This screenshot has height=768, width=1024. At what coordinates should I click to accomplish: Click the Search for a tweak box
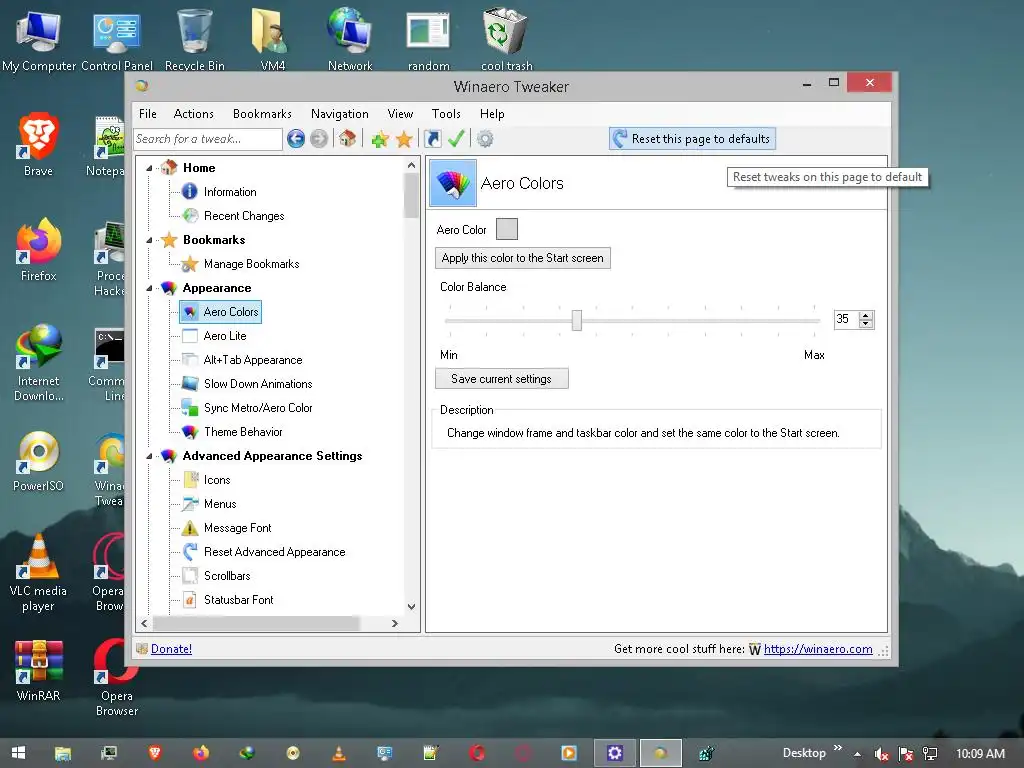tap(208, 138)
